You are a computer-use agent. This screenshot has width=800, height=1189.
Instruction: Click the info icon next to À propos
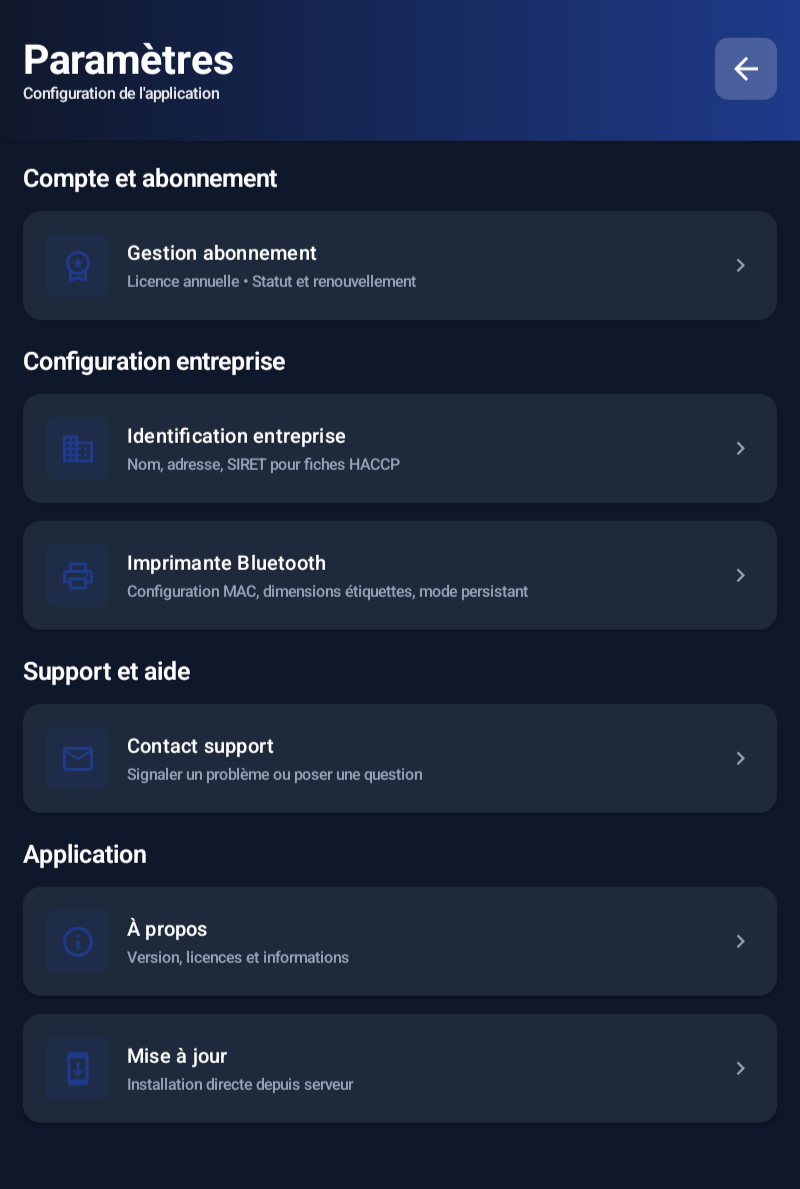pyautogui.click(x=78, y=941)
